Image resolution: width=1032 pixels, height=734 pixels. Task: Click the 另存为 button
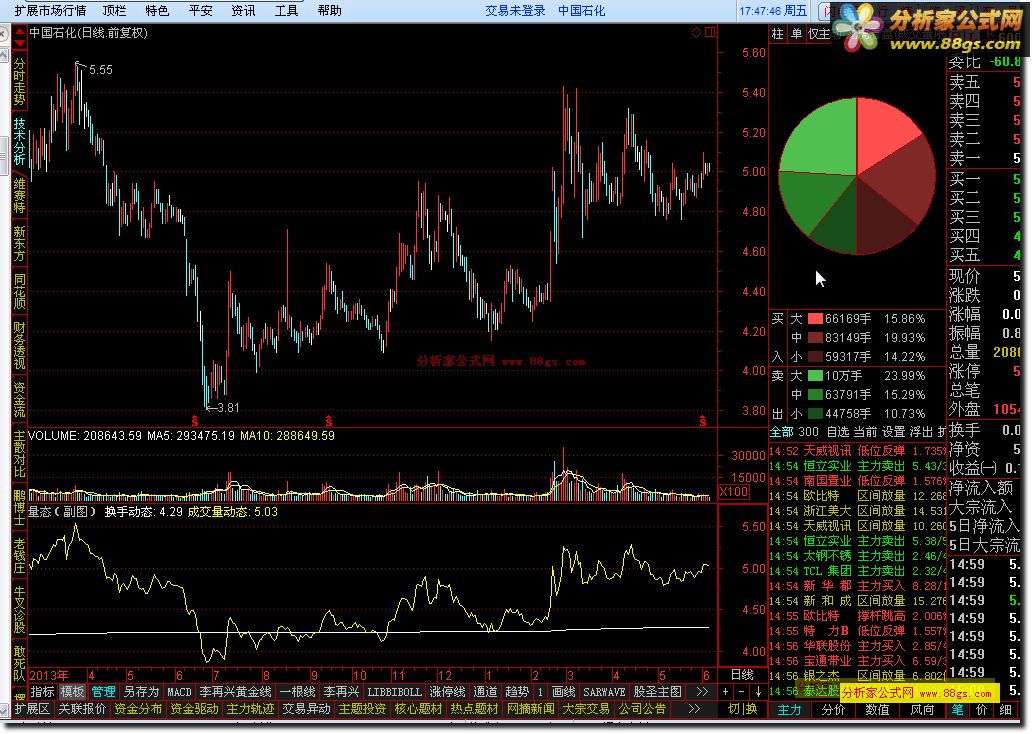pos(142,692)
